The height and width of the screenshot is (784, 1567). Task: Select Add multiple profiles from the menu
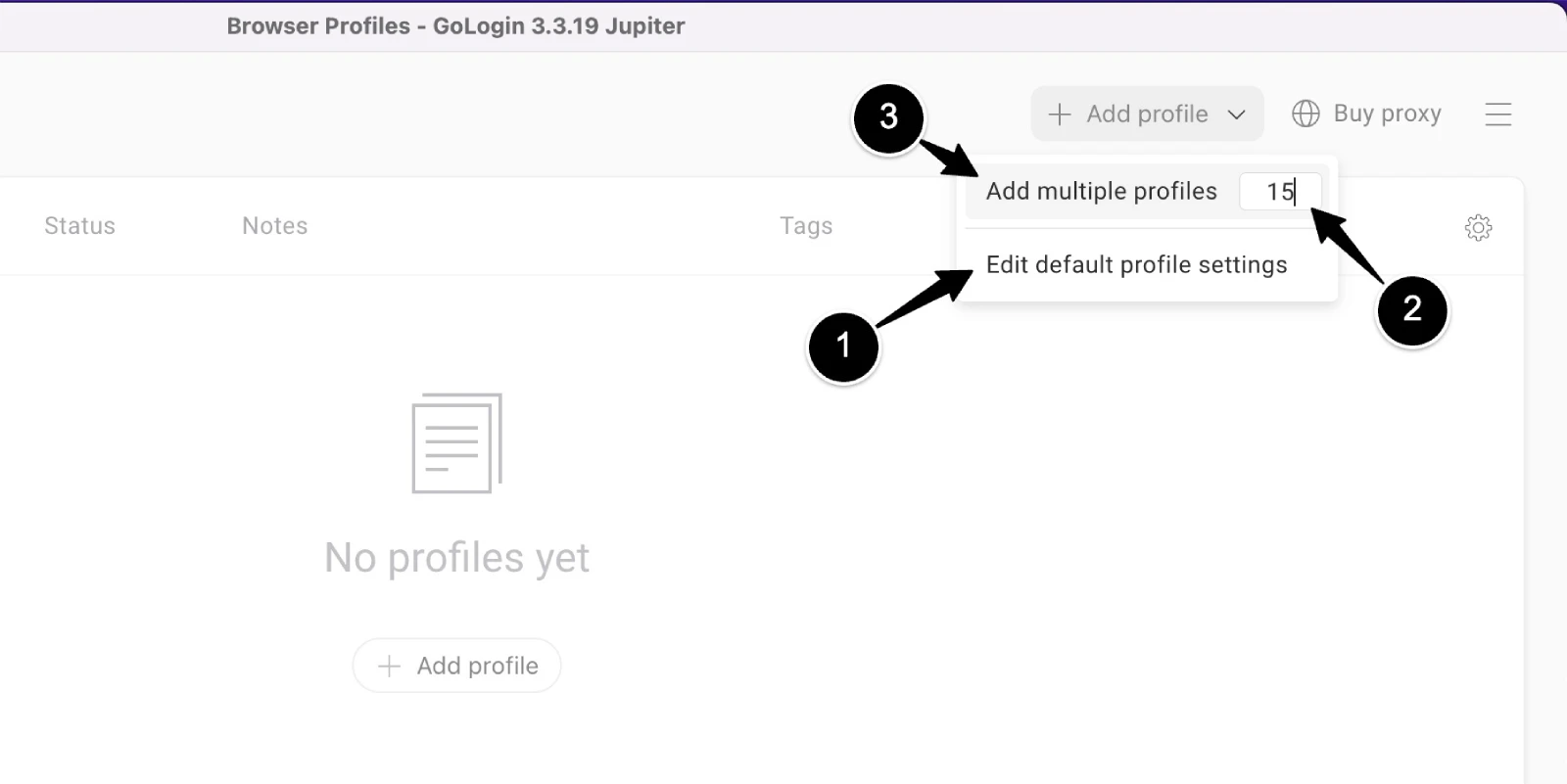pyautogui.click(x=1101, y=191)
